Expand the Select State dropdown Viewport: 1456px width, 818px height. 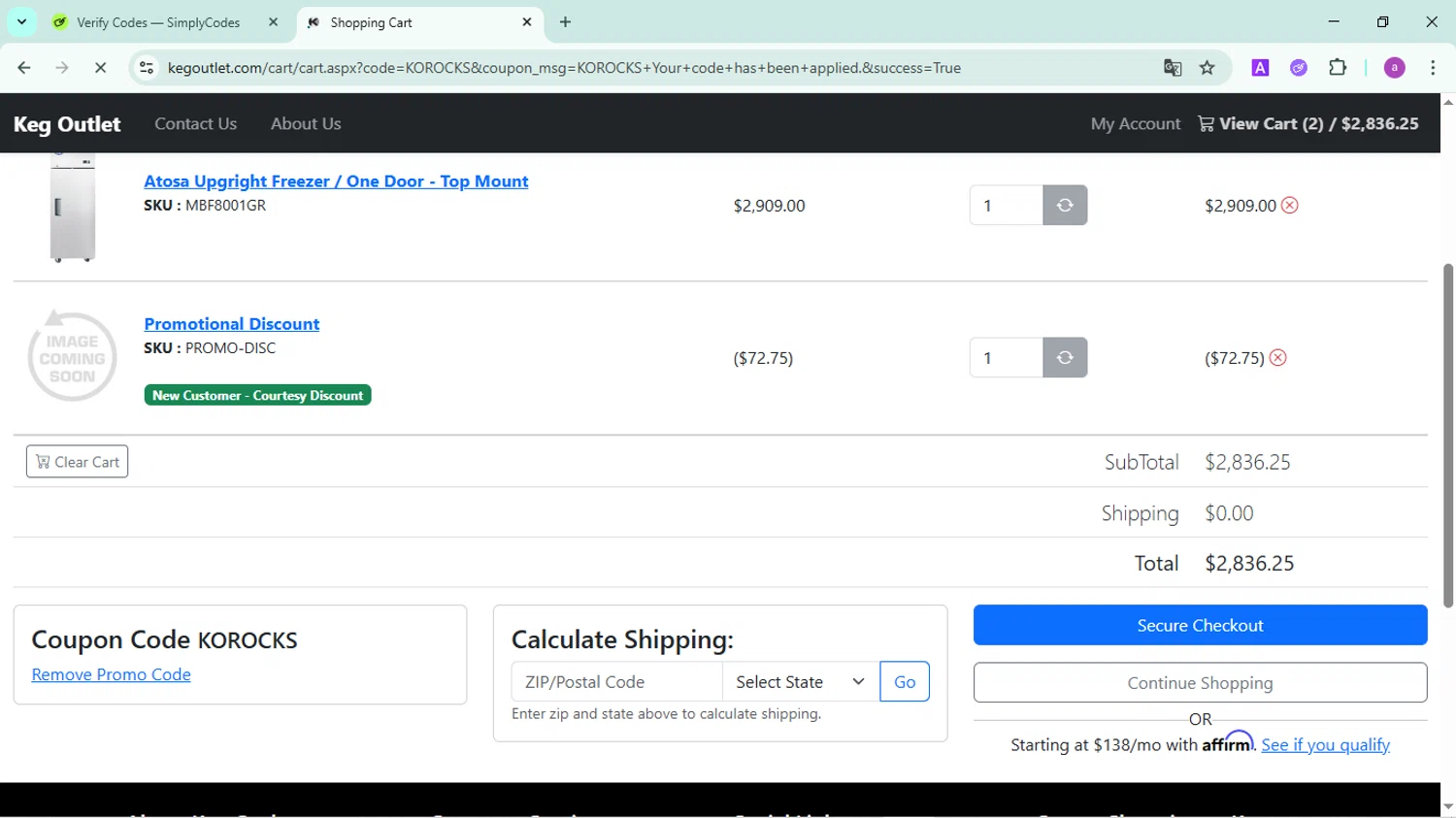point(801,681)
